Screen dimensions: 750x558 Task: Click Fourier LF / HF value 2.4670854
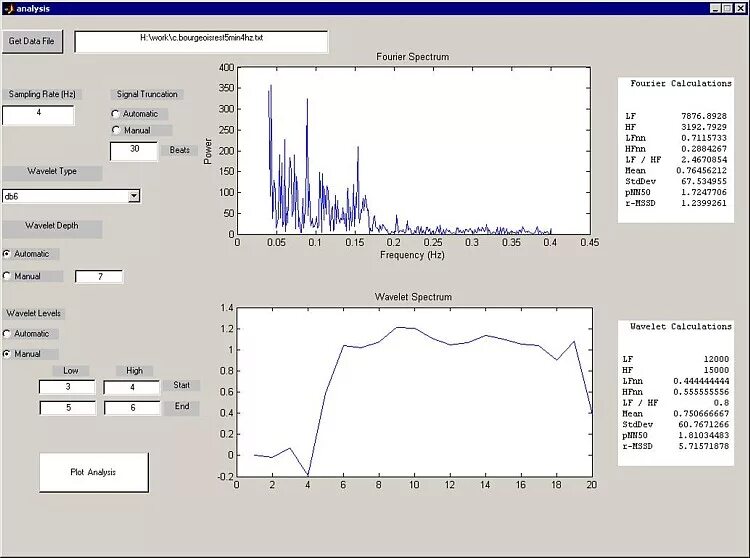pyautogui.click(x=704, y=160)
